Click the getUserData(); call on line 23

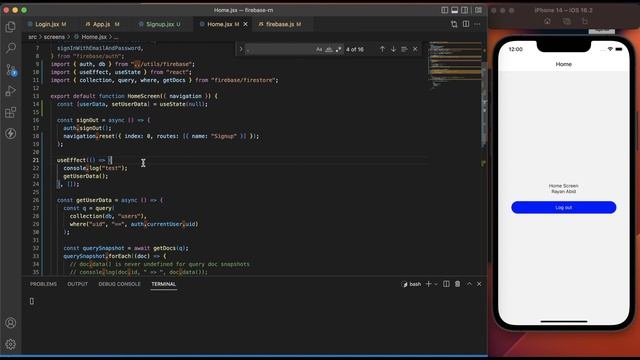click(85, 176)
